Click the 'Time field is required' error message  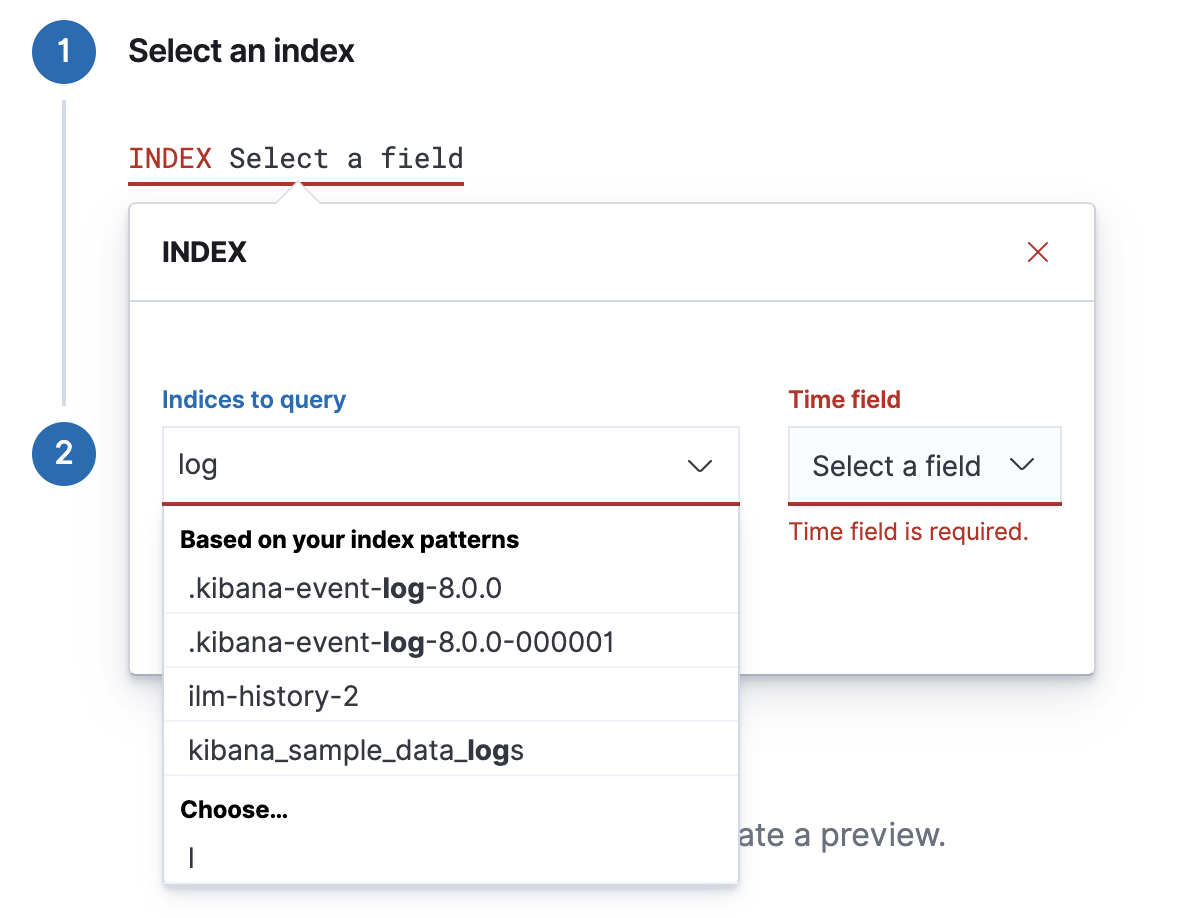909,531
